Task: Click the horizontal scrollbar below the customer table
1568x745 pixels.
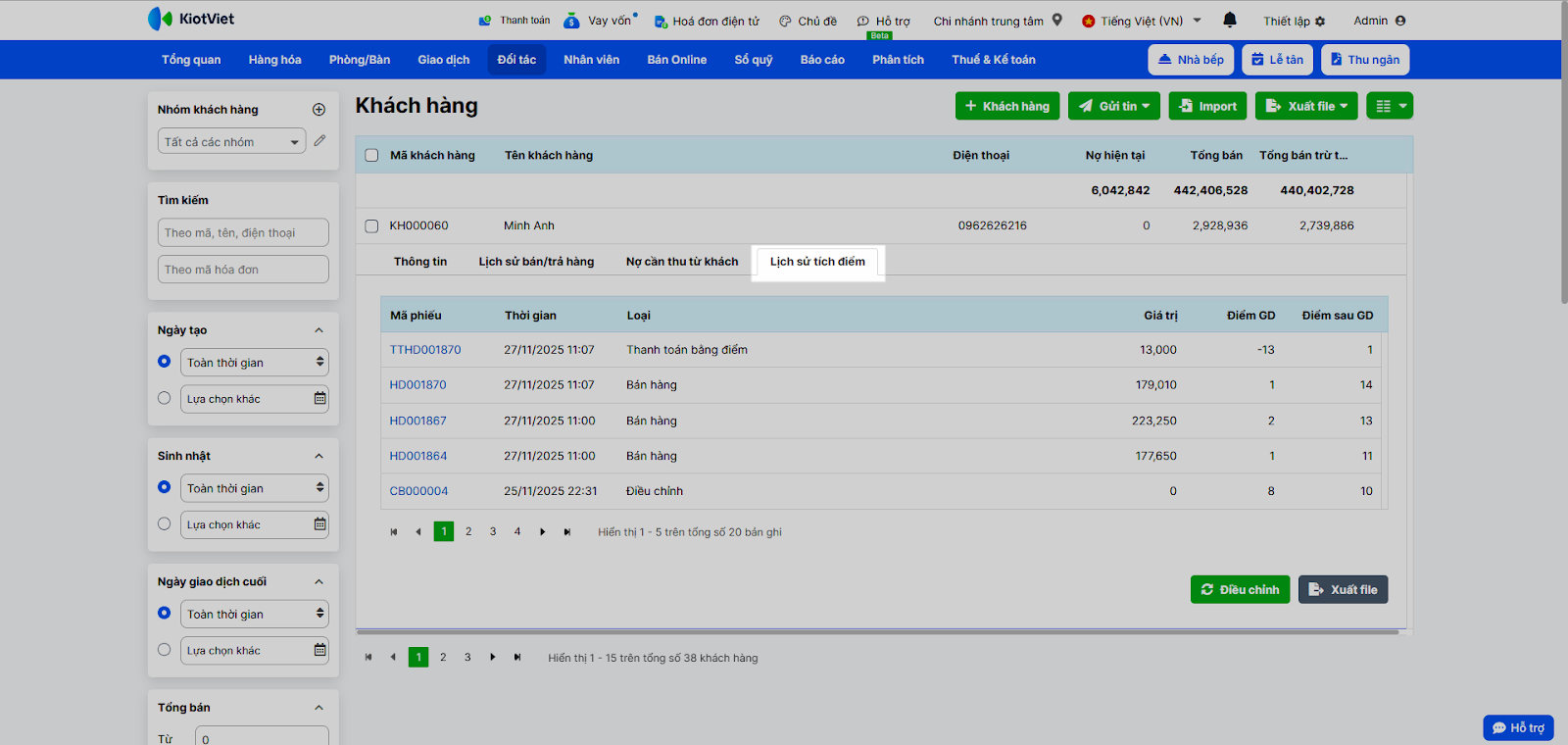Action: point(877,632)
